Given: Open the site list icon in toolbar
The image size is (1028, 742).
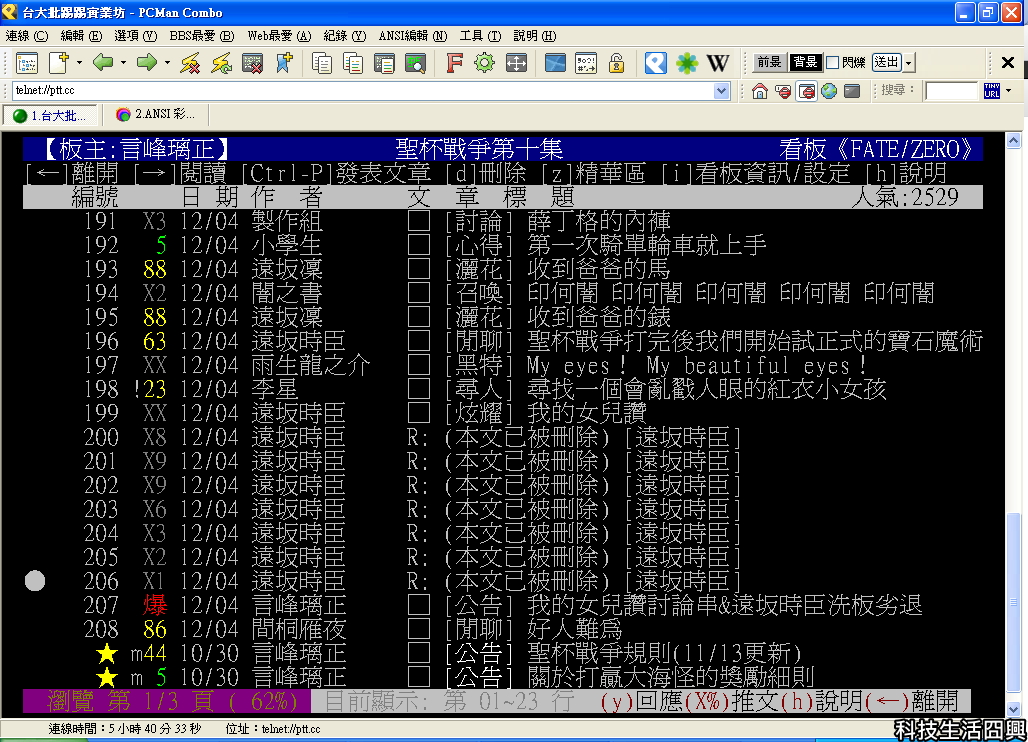Looking at the screenshot, I should pos(27,63).
